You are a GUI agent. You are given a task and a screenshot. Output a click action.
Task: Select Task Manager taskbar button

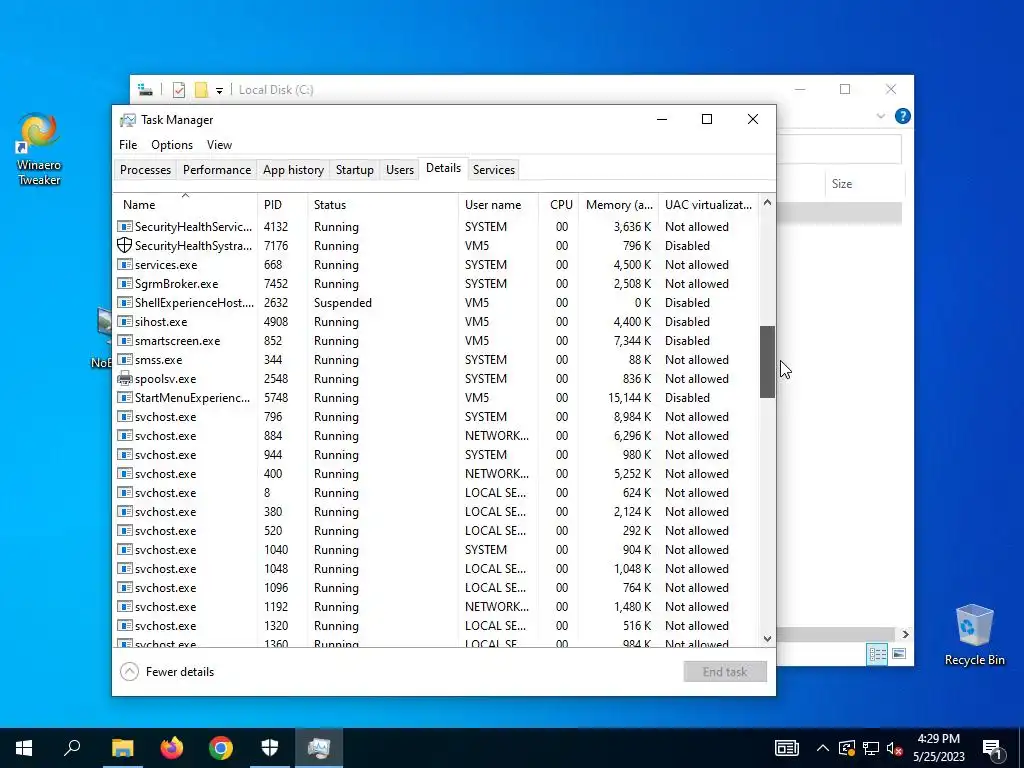(319, 748)
